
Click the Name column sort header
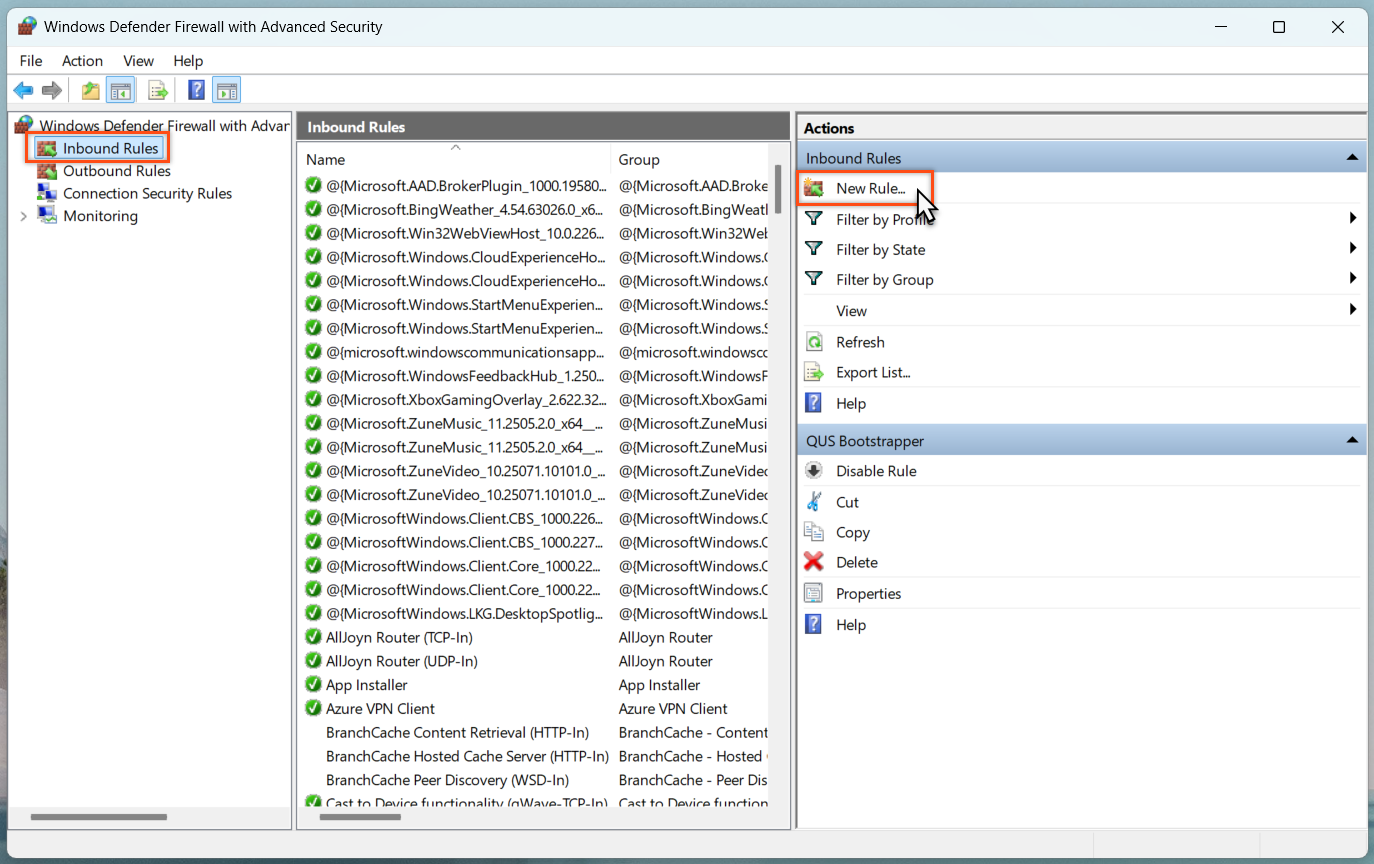coord(454,159)
